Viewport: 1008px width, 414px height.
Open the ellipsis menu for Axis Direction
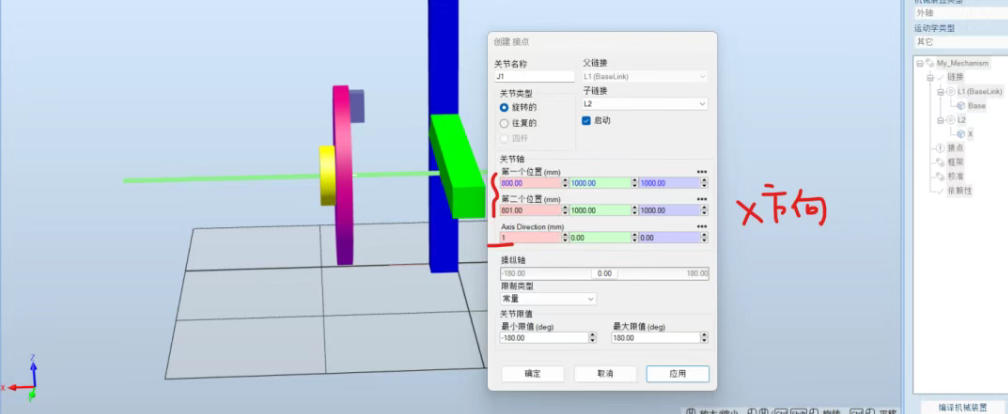click(x=702, y=227)
